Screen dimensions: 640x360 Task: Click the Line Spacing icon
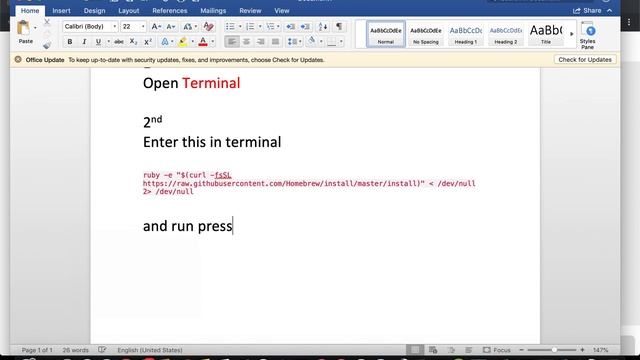point(292,42)
